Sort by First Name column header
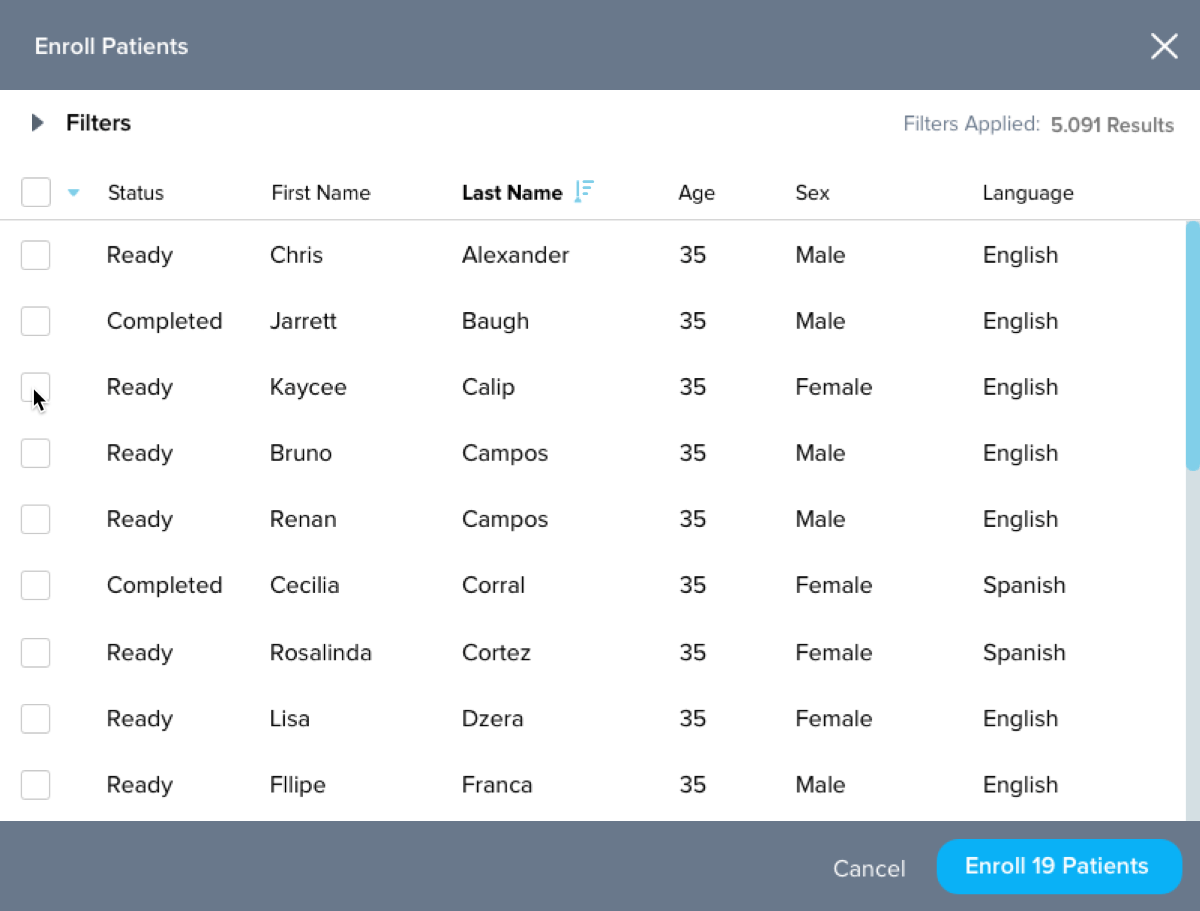This screenshot has width=1200, height=911. point(320,193)
